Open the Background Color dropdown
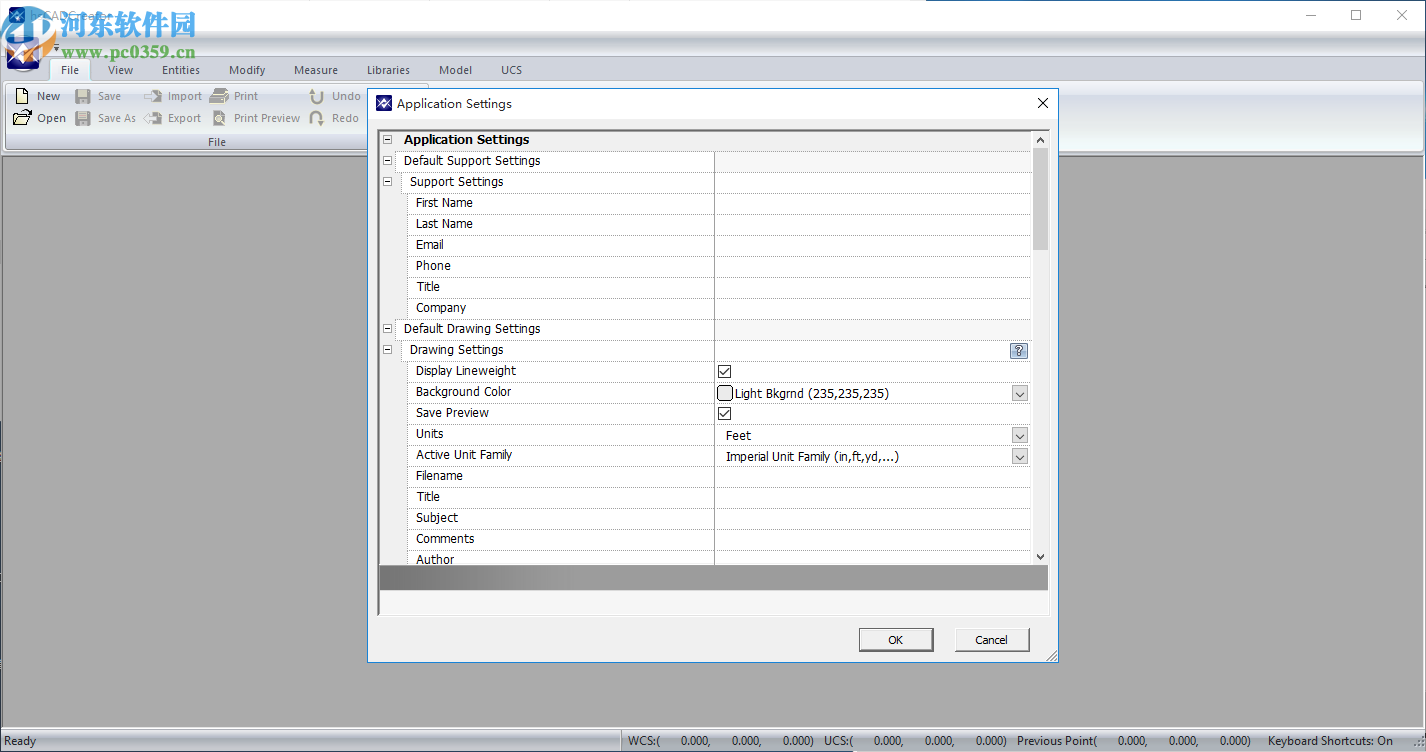Viewport: 1426px width, 752px height. pyautogui.click(x=1020, y=393)
